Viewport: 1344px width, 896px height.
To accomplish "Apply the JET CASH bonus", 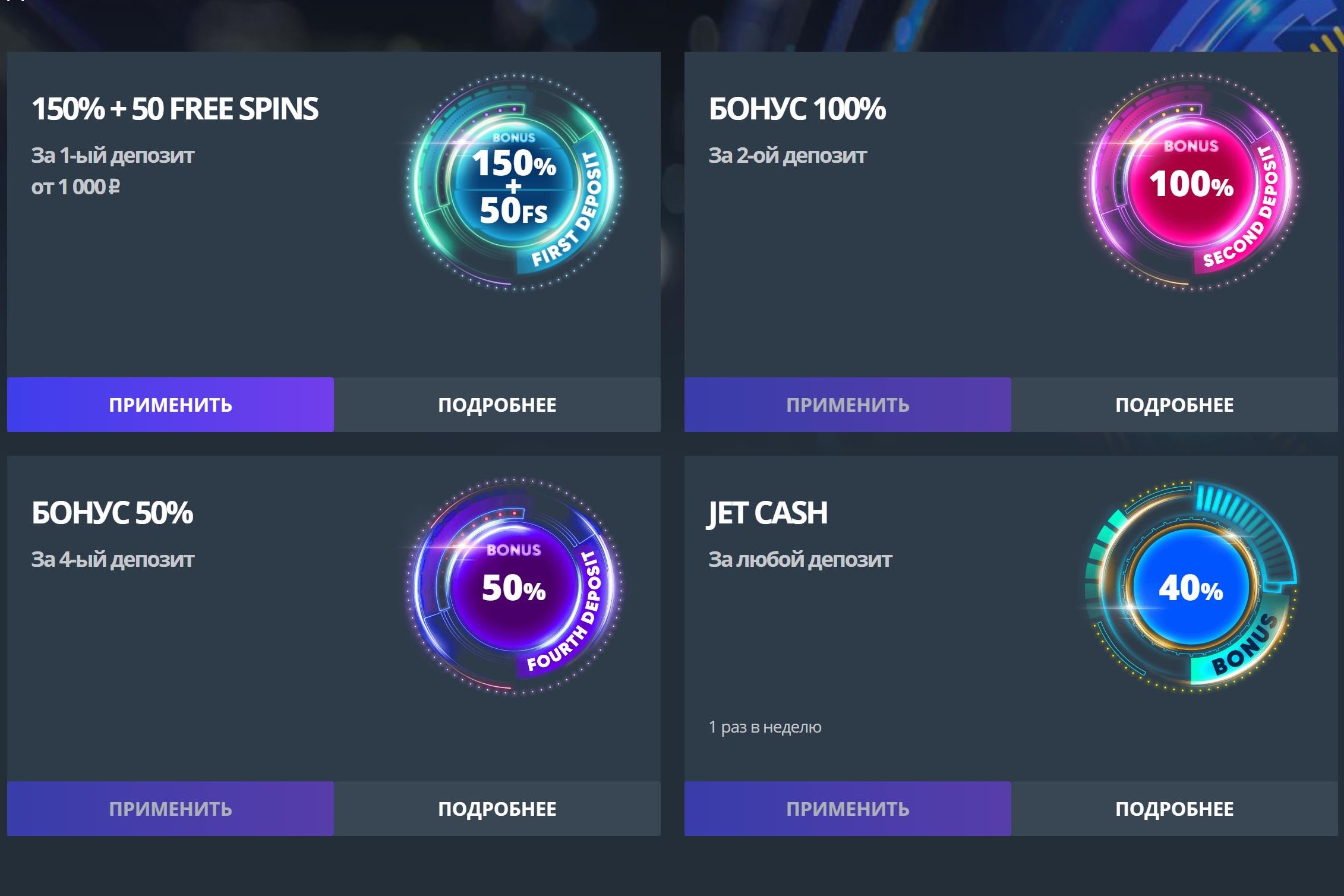I will tap(848, 809).
